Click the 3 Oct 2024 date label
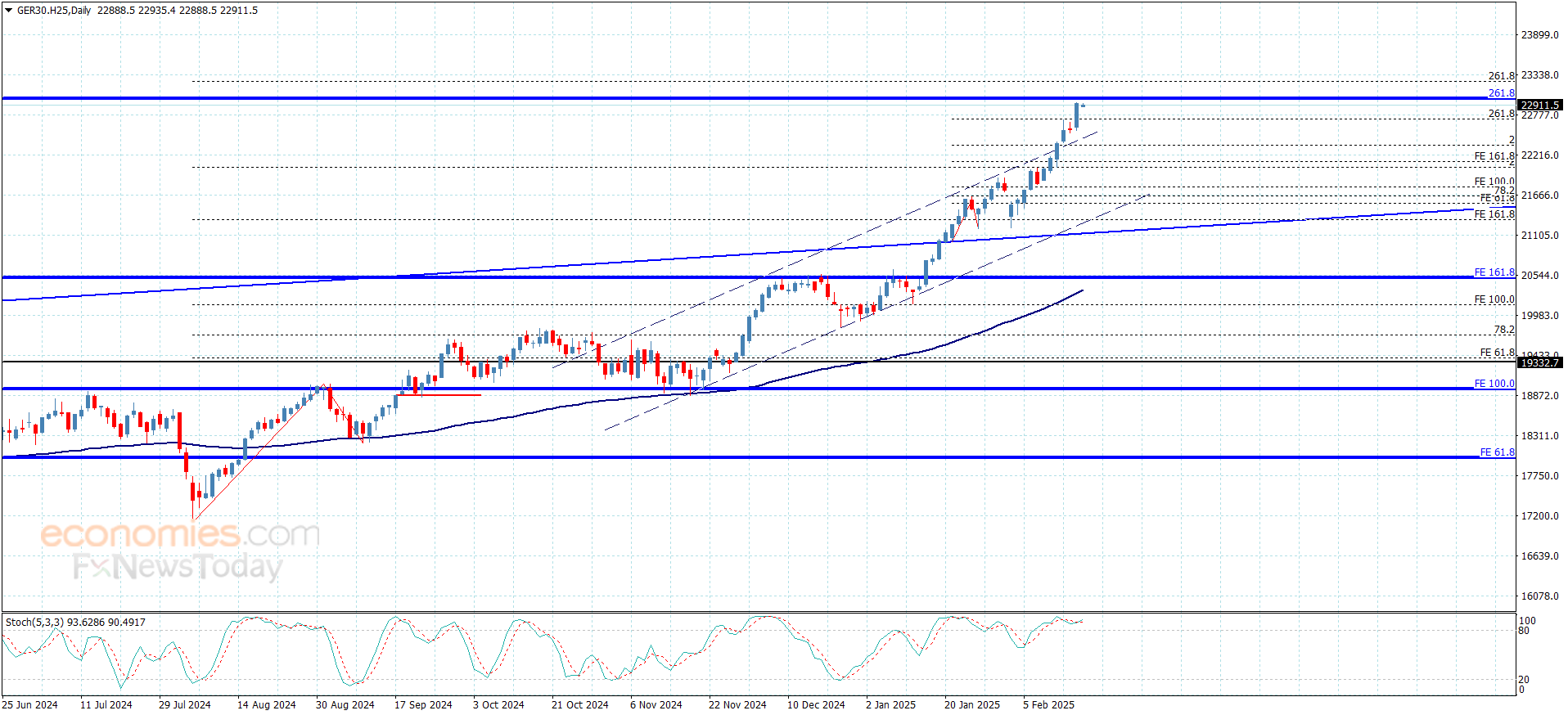 coord(498,705)
